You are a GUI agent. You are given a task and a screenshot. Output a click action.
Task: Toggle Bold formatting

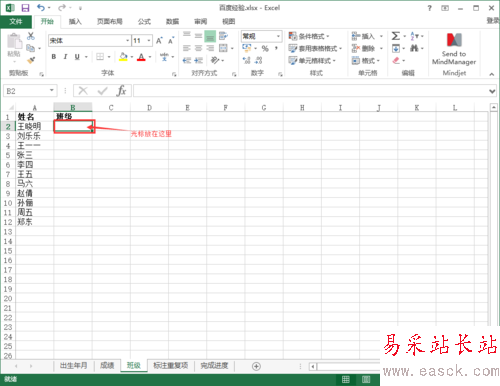[54, 57]
